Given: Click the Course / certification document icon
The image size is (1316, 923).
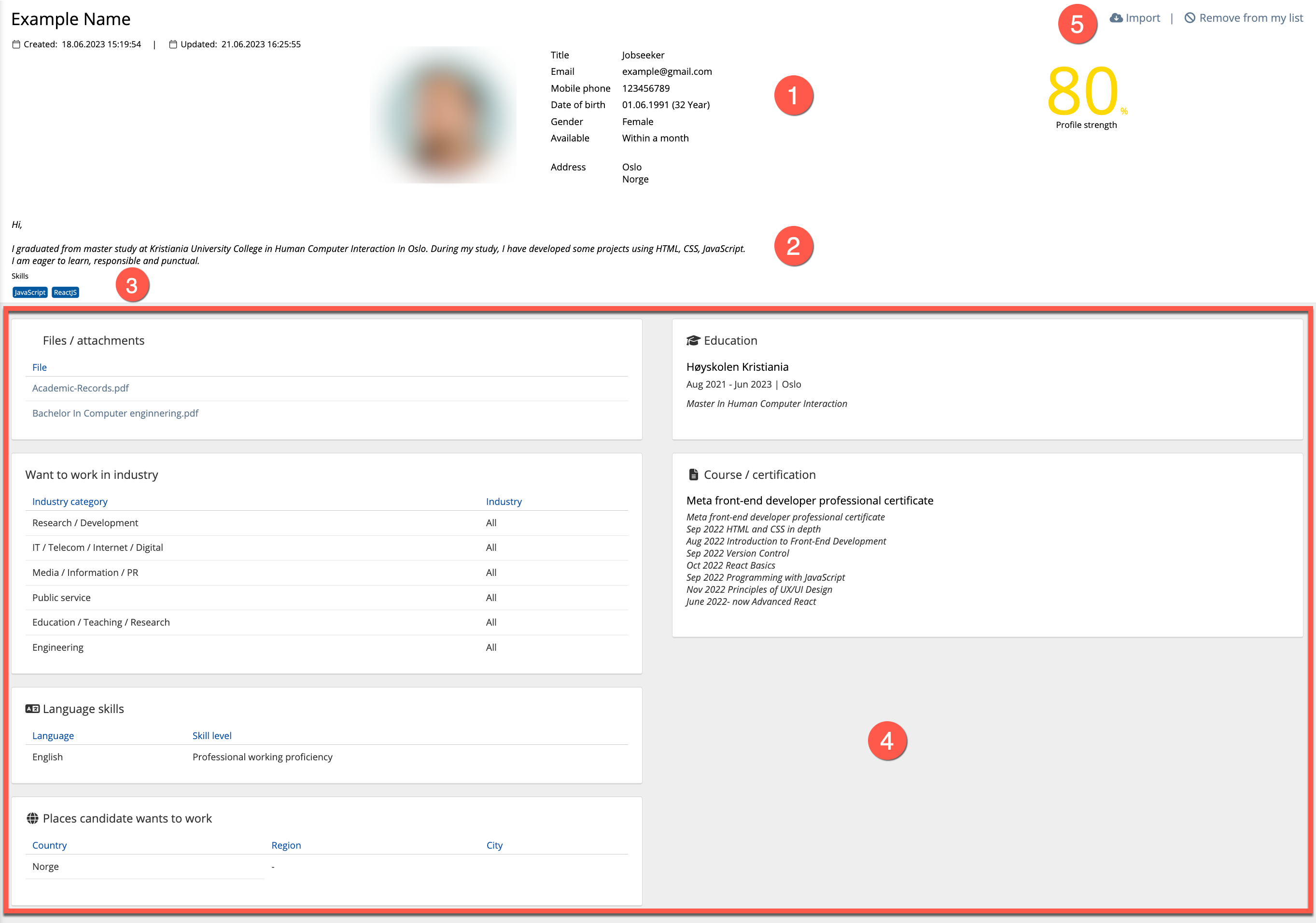Looking at the screenshot, I should 694,475.
